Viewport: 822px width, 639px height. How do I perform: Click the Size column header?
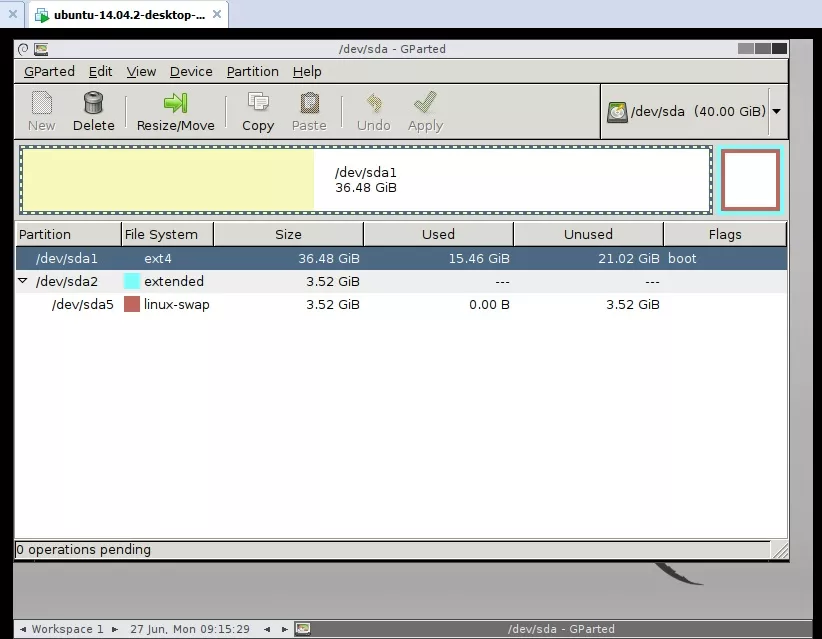click(288, 234)
